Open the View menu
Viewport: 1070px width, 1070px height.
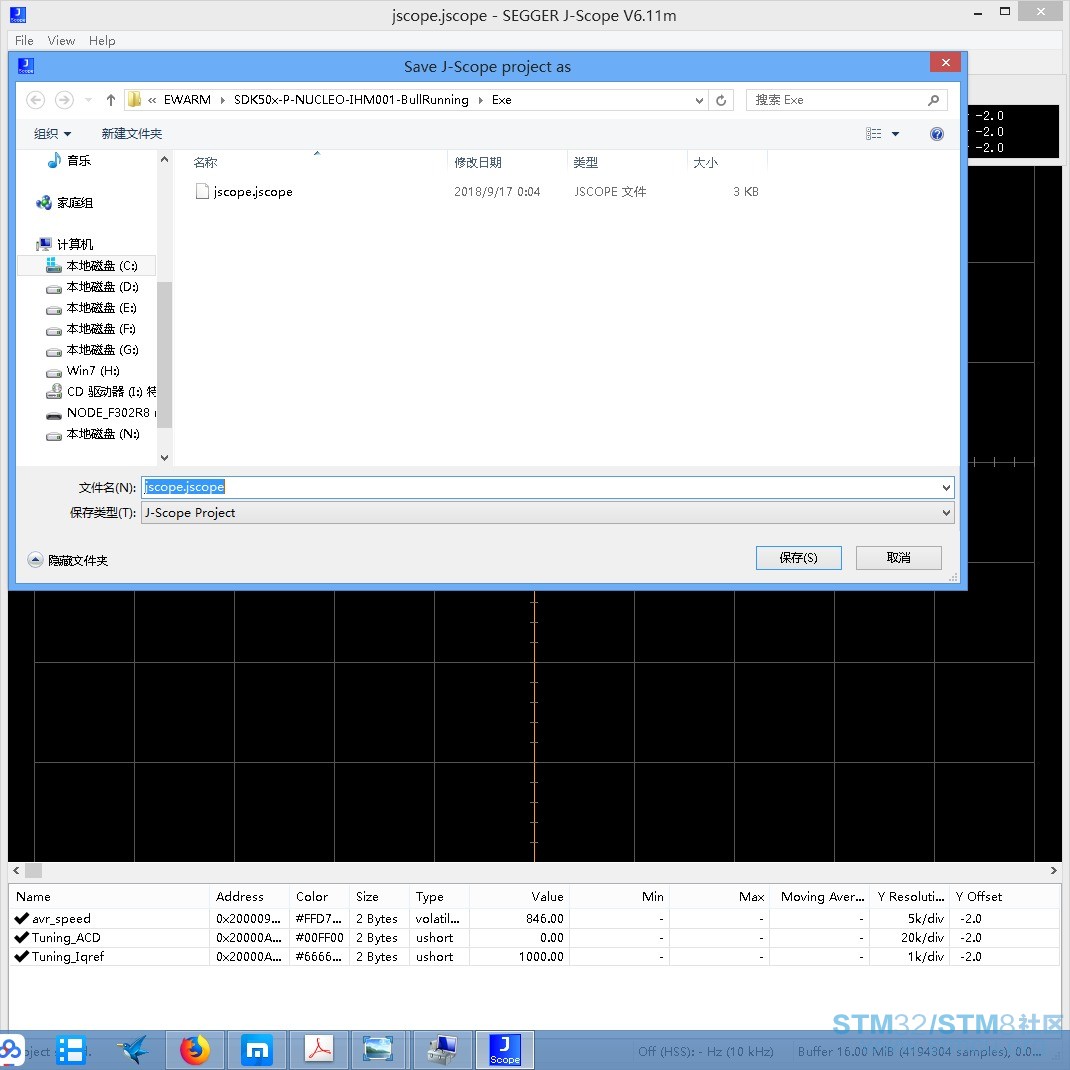61,41
